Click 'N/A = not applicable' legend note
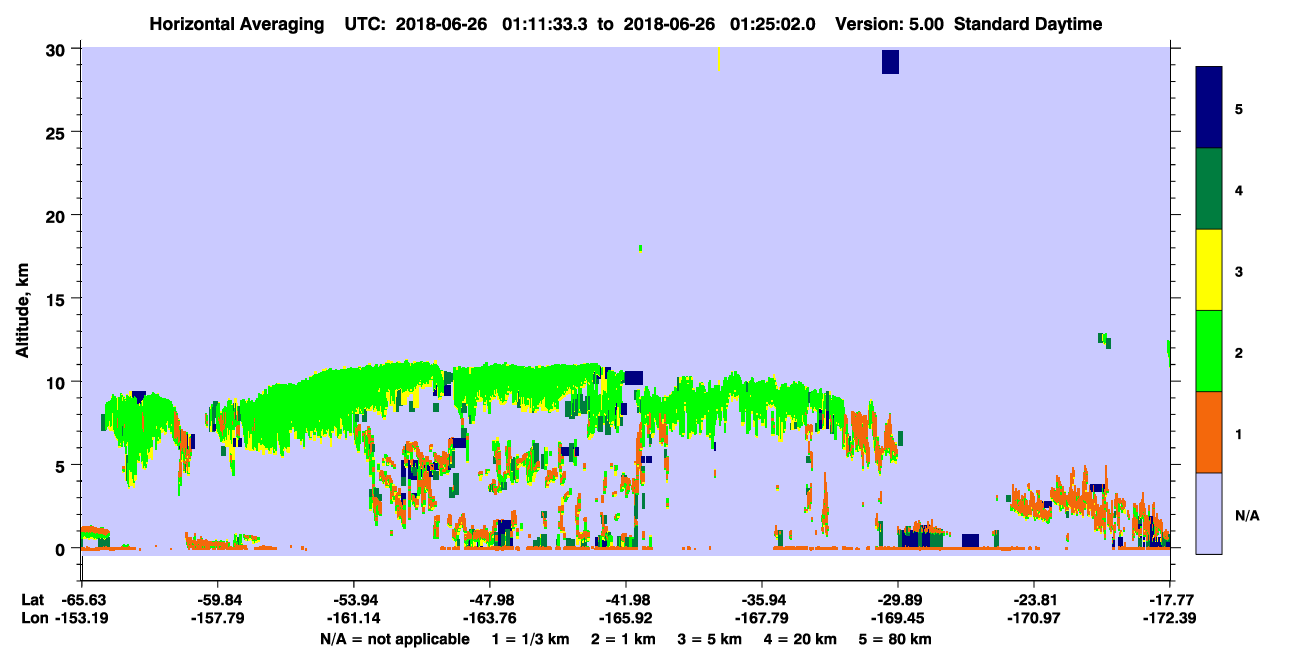Screen dimensions: 1300x667 coord(394,639)
